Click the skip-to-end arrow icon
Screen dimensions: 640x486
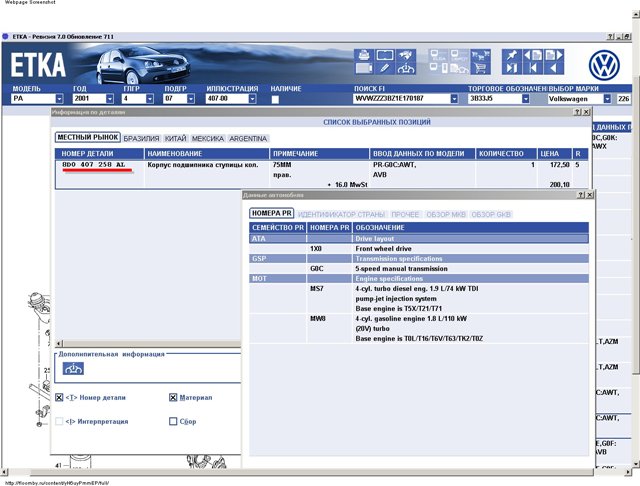pos(511,68)
